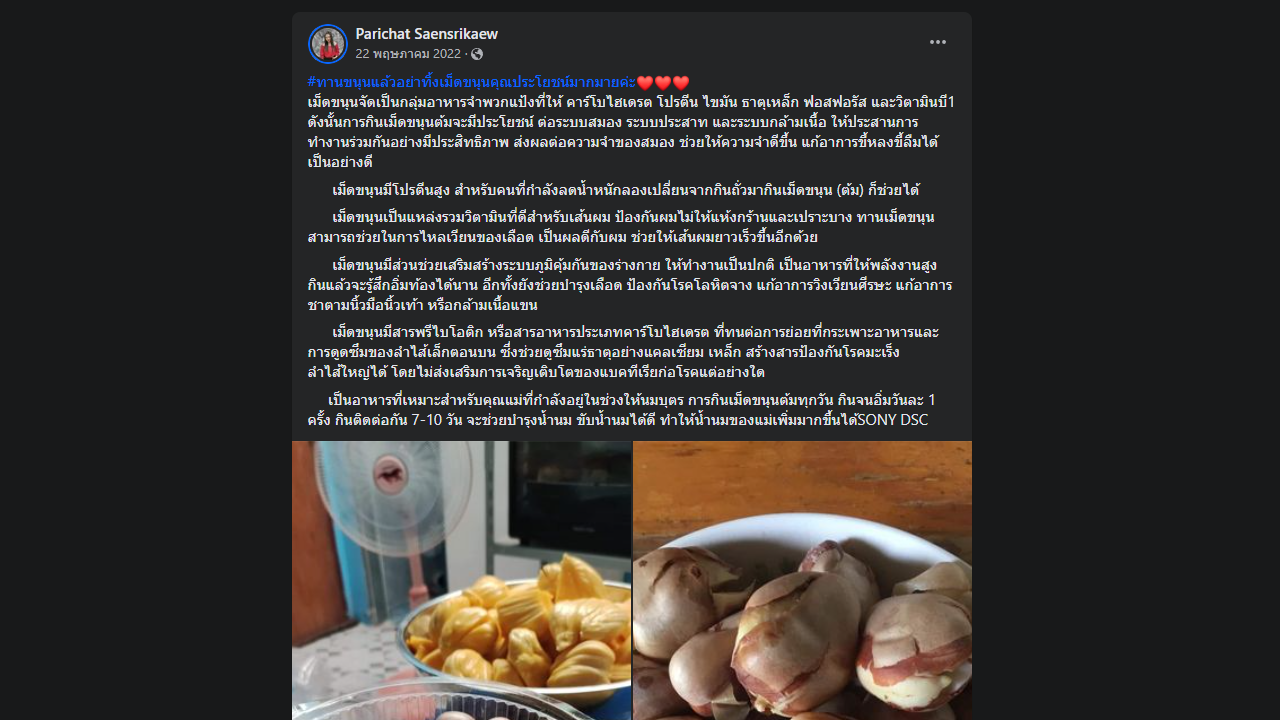Follow the blue hashtag #ทานขนุนแล้วอย่าทิ้งเม็ดขนุน link
The image size is (1280, 720).
tap(472, 82)
